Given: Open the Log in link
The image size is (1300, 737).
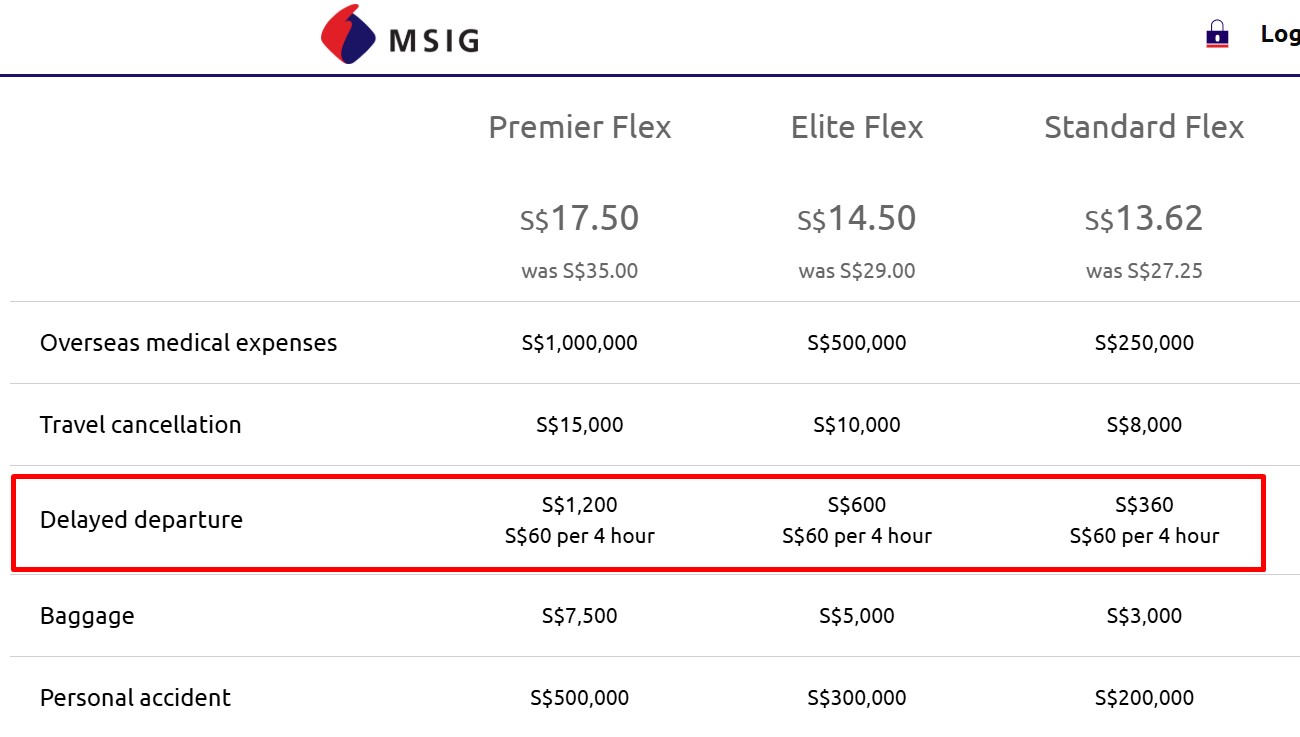Looking at the screenshot, I should point(1279,34).
